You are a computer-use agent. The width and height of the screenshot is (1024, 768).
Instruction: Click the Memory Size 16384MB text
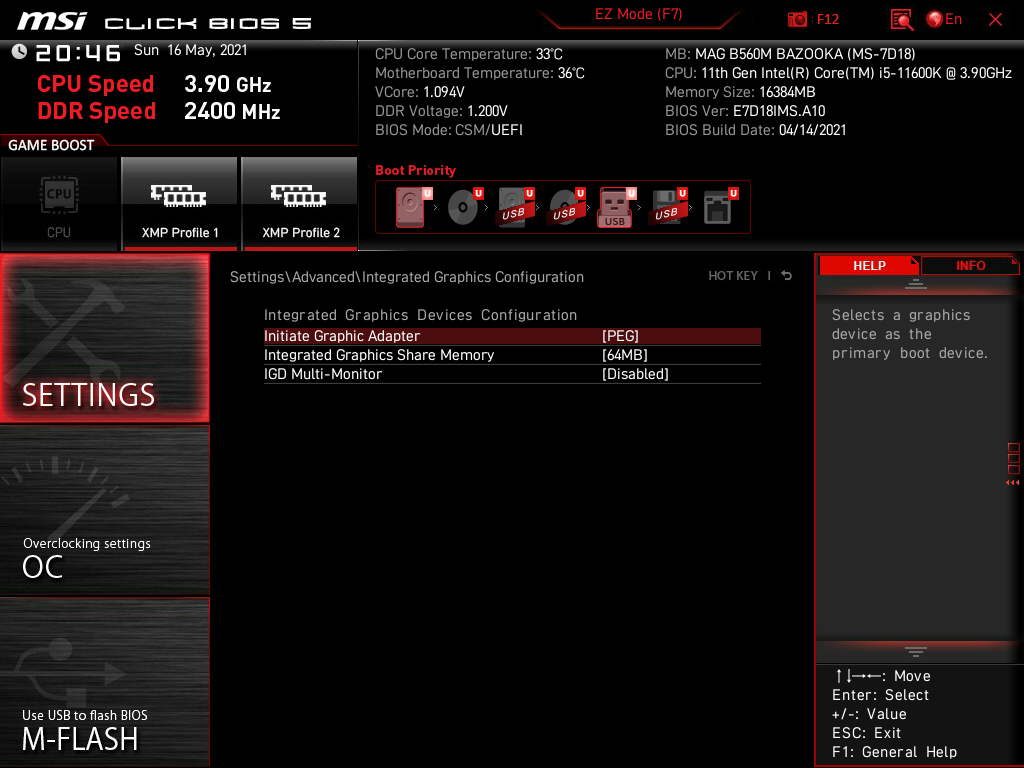(740, 92)
